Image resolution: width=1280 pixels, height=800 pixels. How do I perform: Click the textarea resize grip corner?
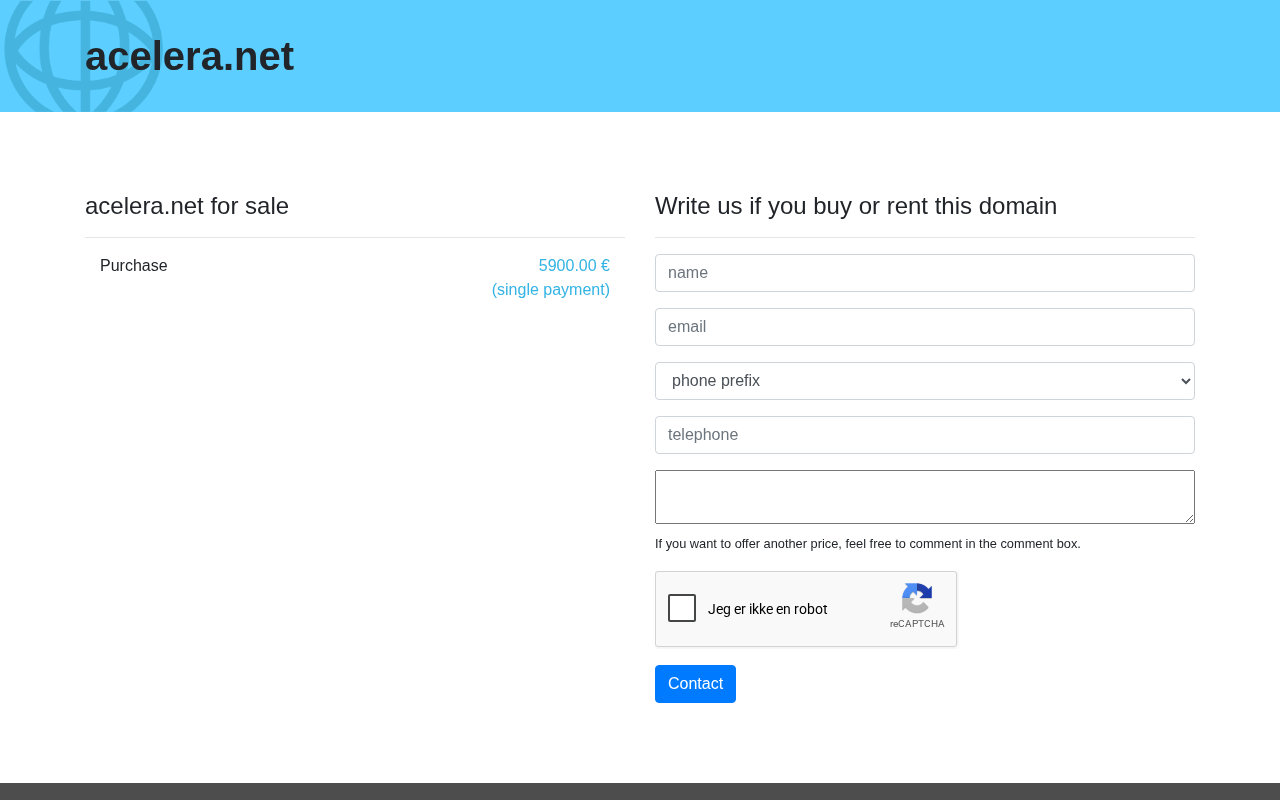1188,517
